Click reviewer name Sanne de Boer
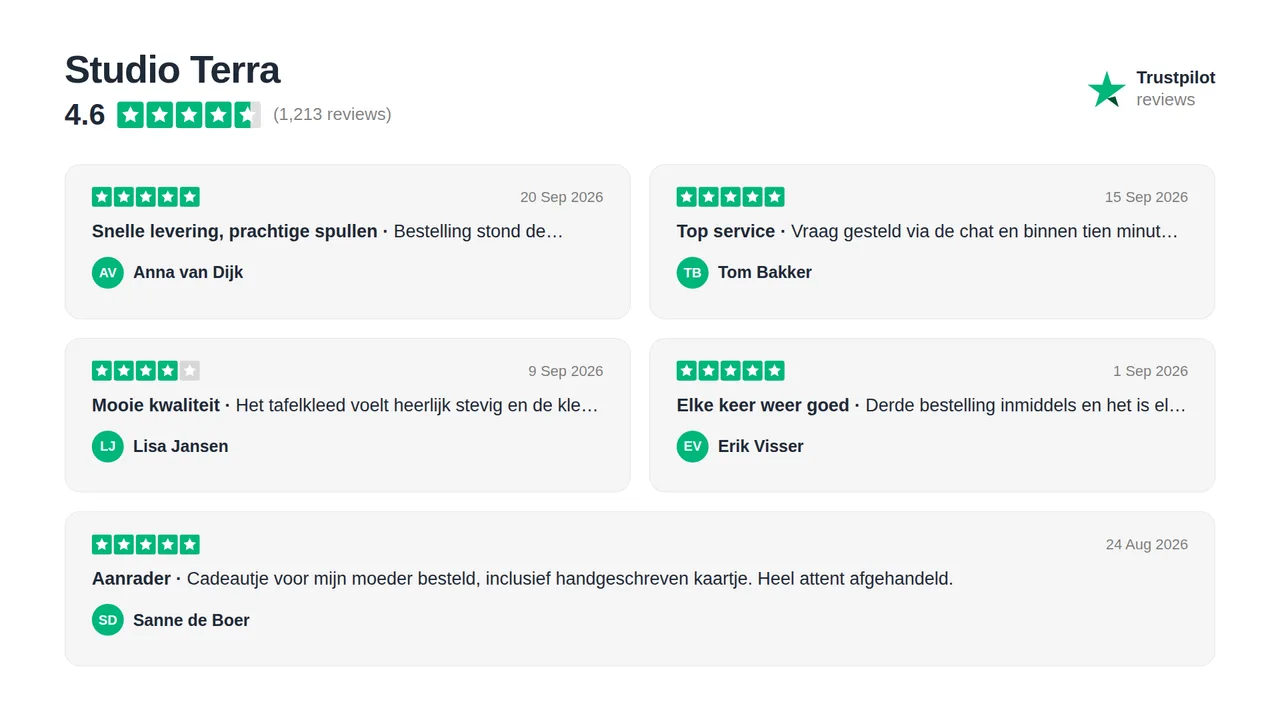1280x720 pixels. coord(191,620)
